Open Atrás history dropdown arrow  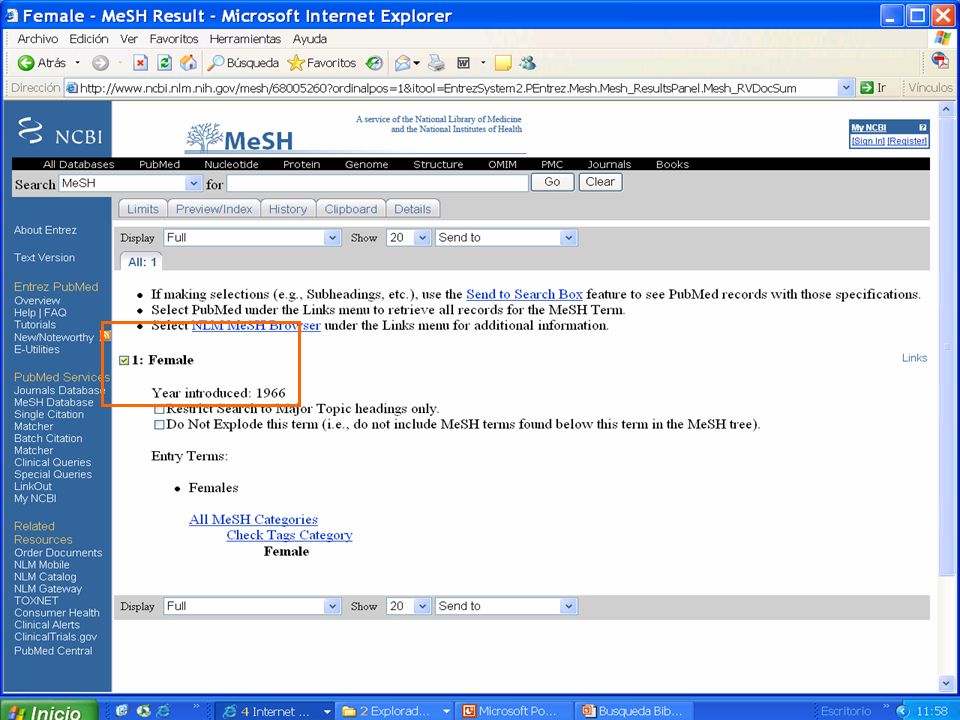coord(78,62)
